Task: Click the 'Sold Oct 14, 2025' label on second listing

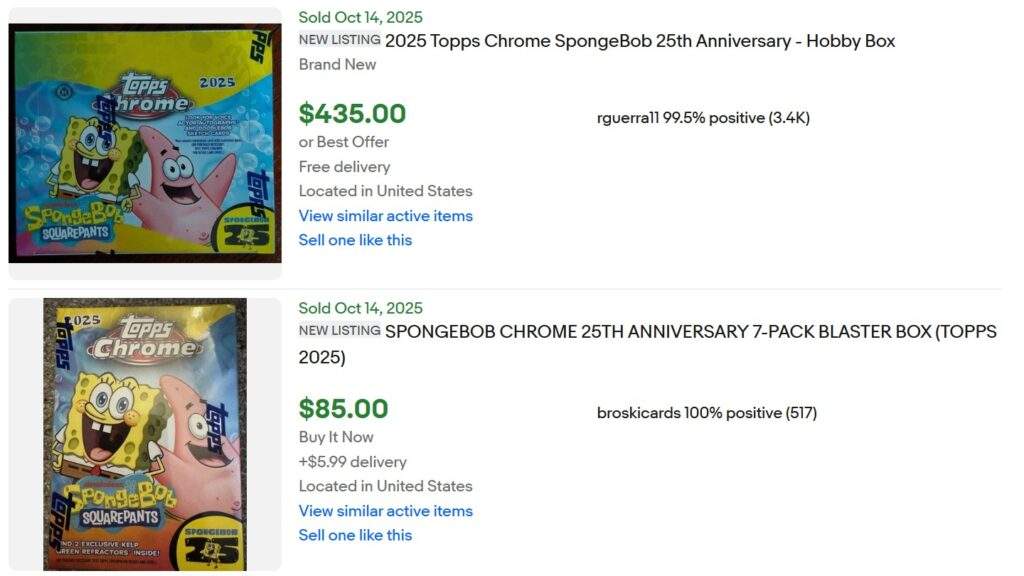Action: click(360, 307)
